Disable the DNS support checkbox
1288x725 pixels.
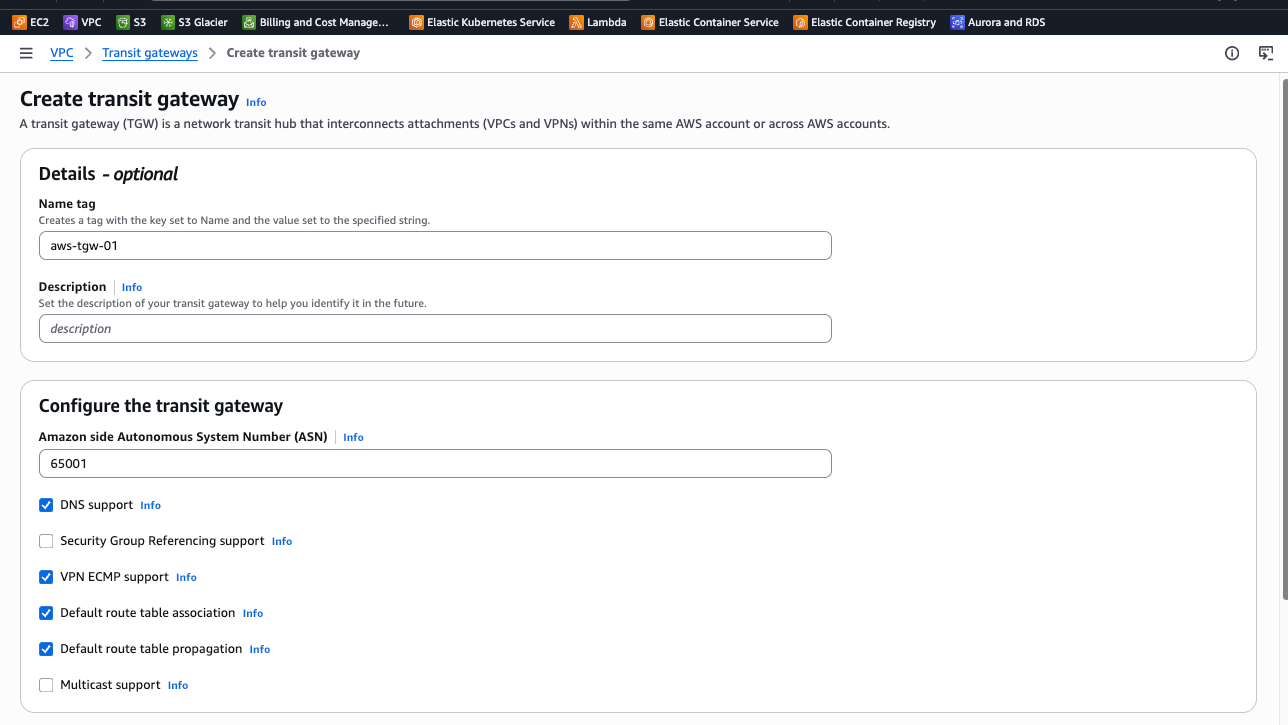pyautogui.click(x=46, y=505)
